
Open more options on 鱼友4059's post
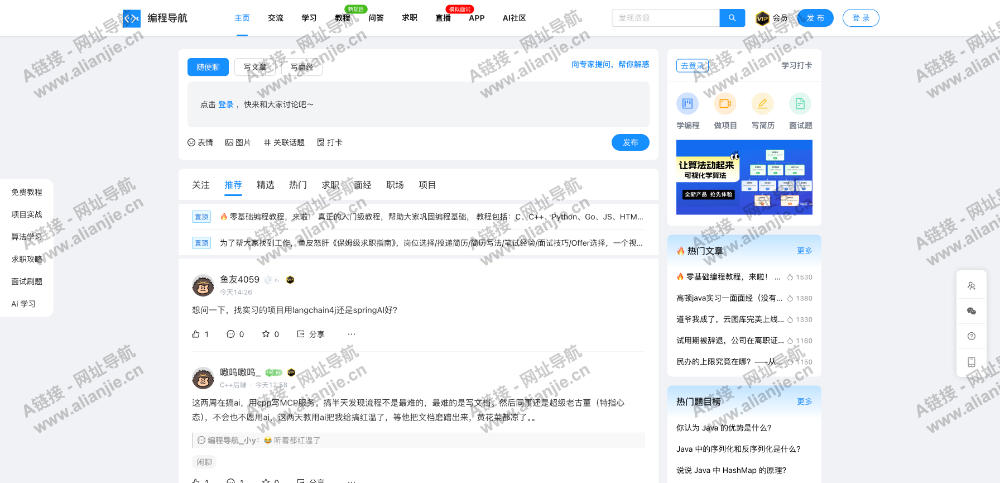coord(351,334)
